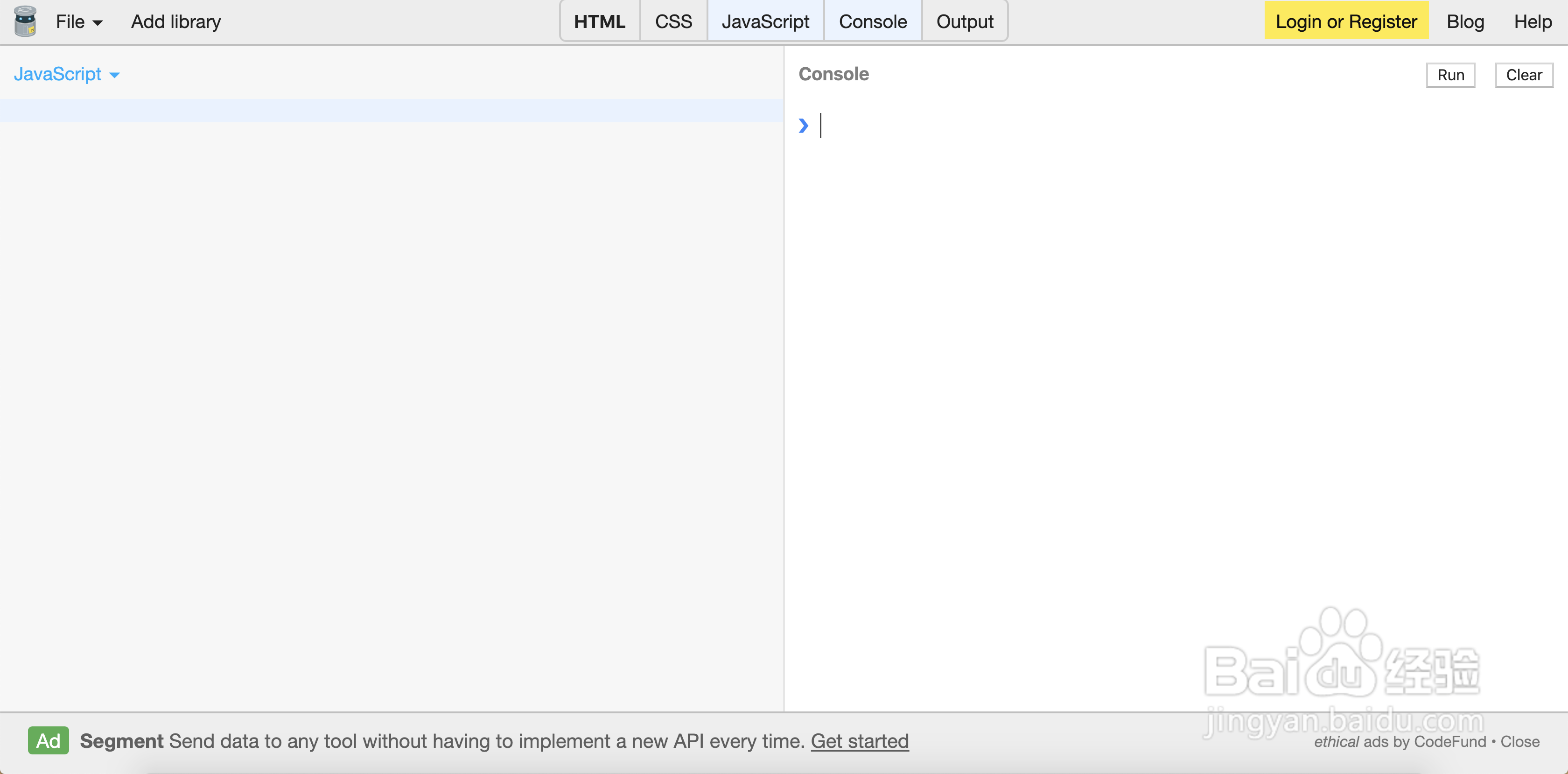The width and height of the screenshot is (1568, 774).
Task: Clear the console output
Action: click(x=1524, y=75)
